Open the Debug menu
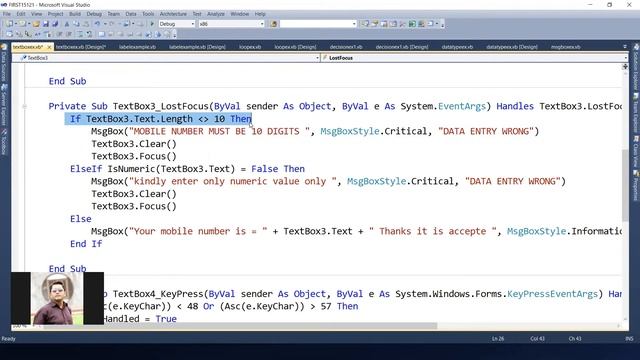Image resolution: width=640 pixels, height=360 pixels. coord(94,14)
